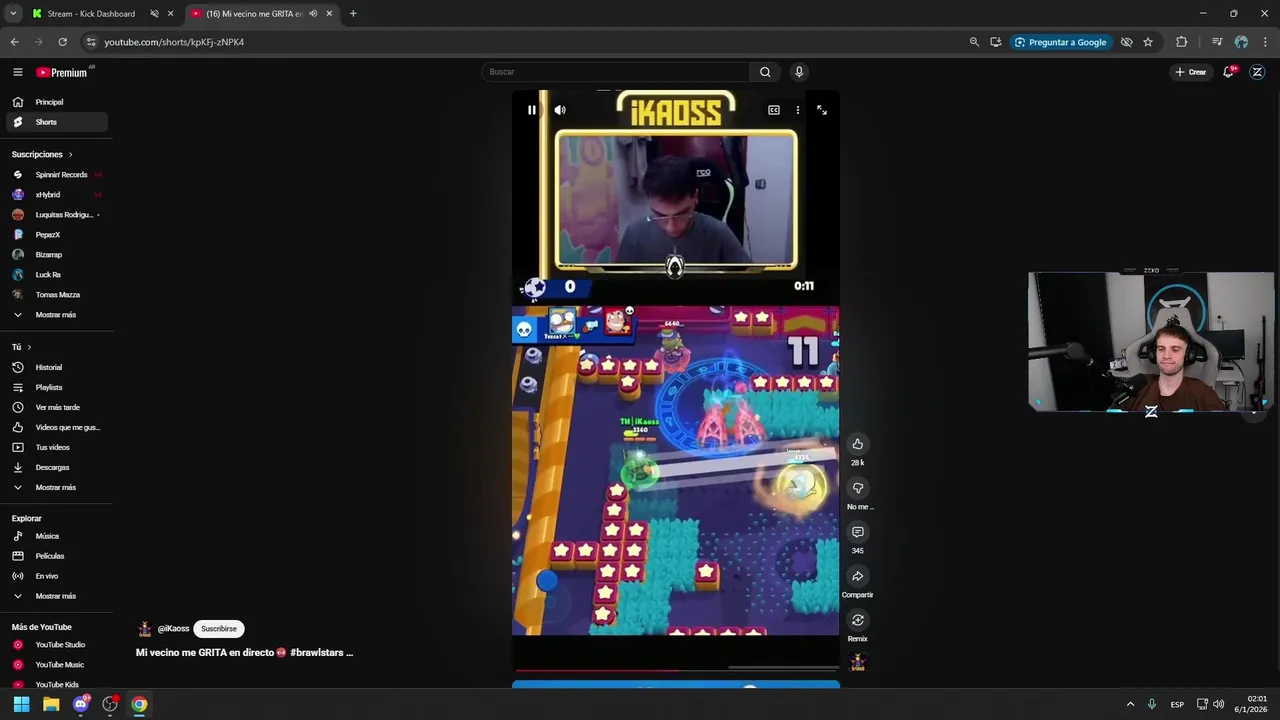Open Windows Start menu
This screenshot has width=1280, height=720.
point(21,704)
